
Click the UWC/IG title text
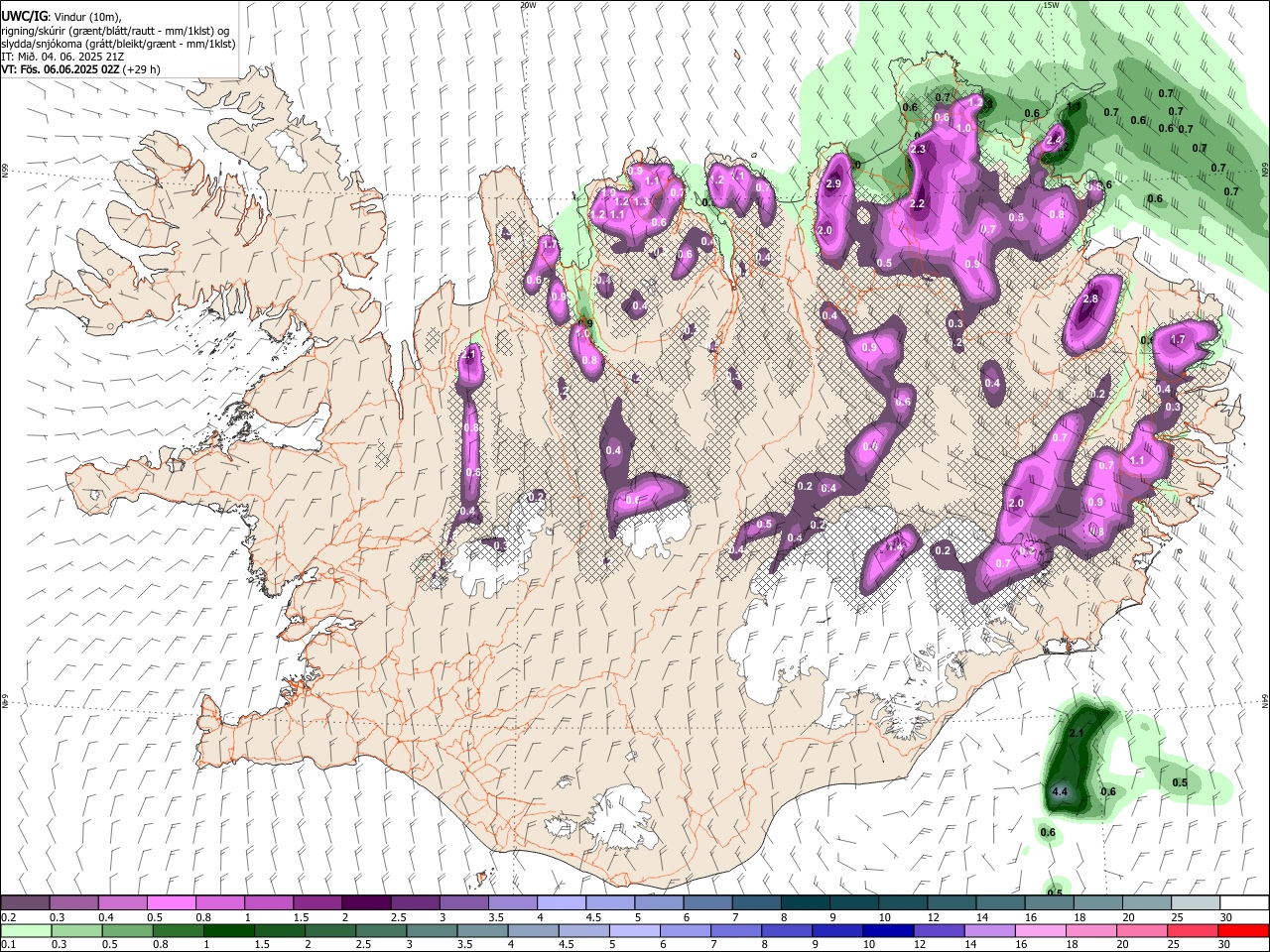point(25,15)
